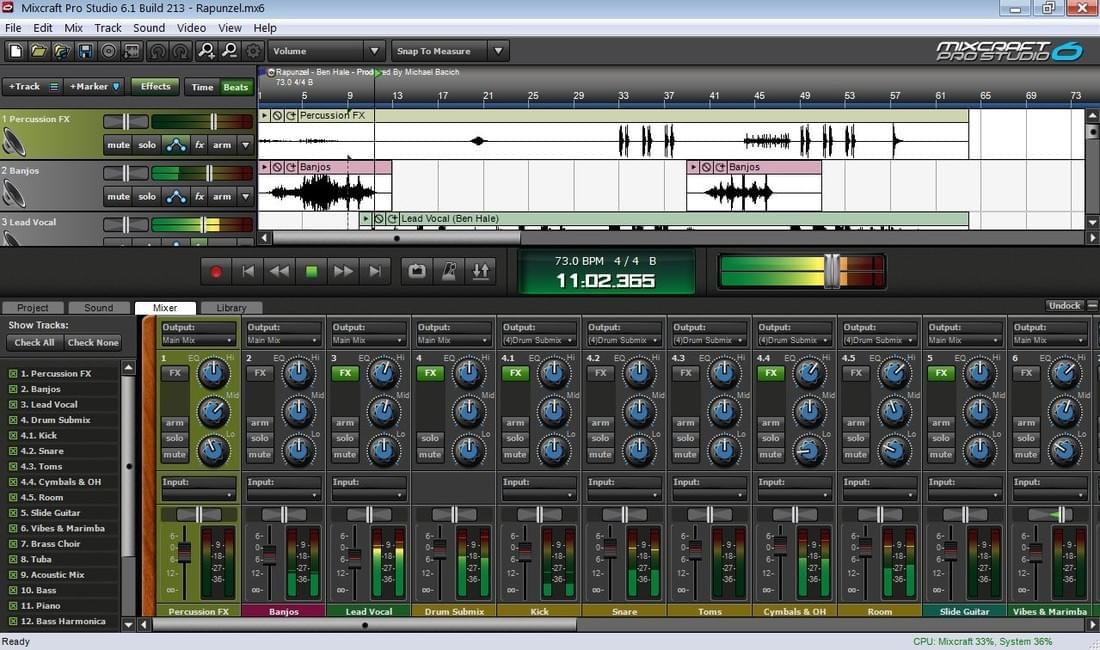
Task: Solo the Banjos track in the track header
Action: [147, 197]
